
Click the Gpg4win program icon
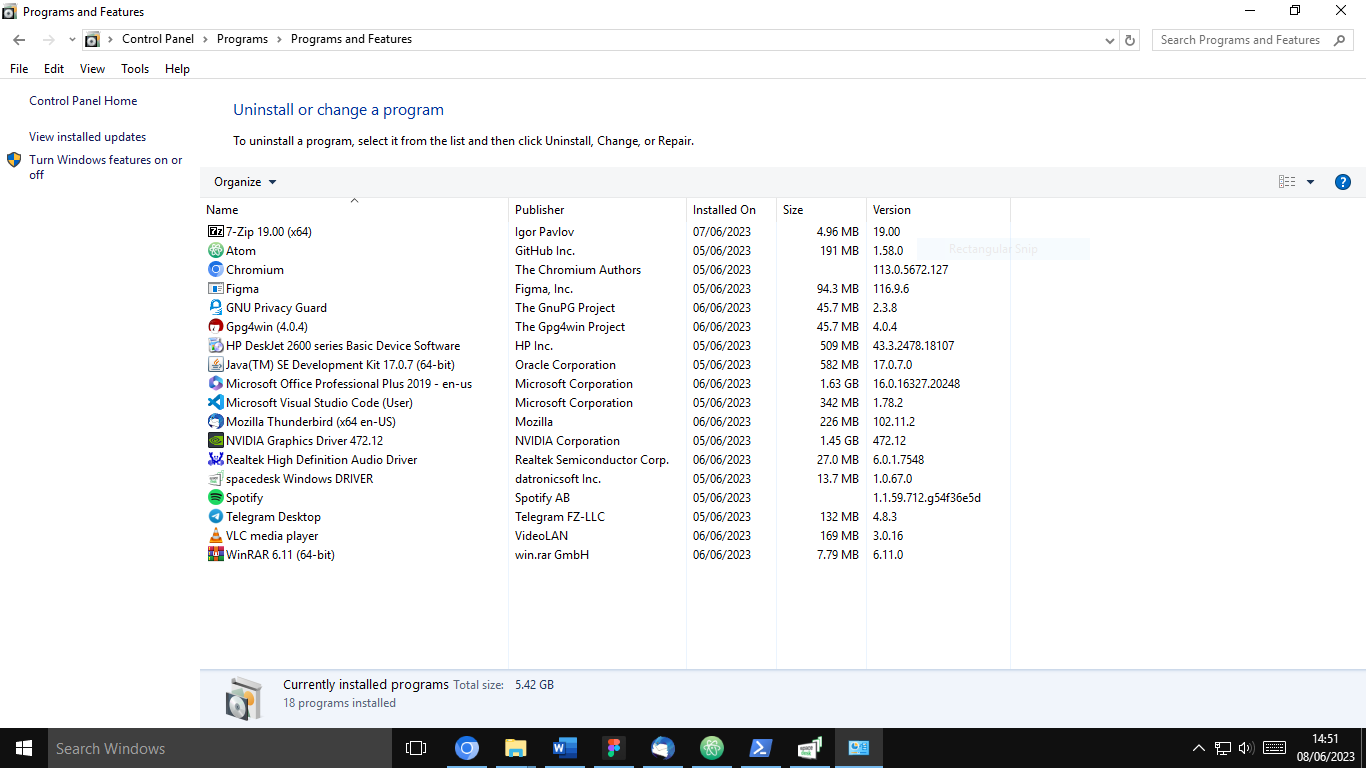[215, 326]
